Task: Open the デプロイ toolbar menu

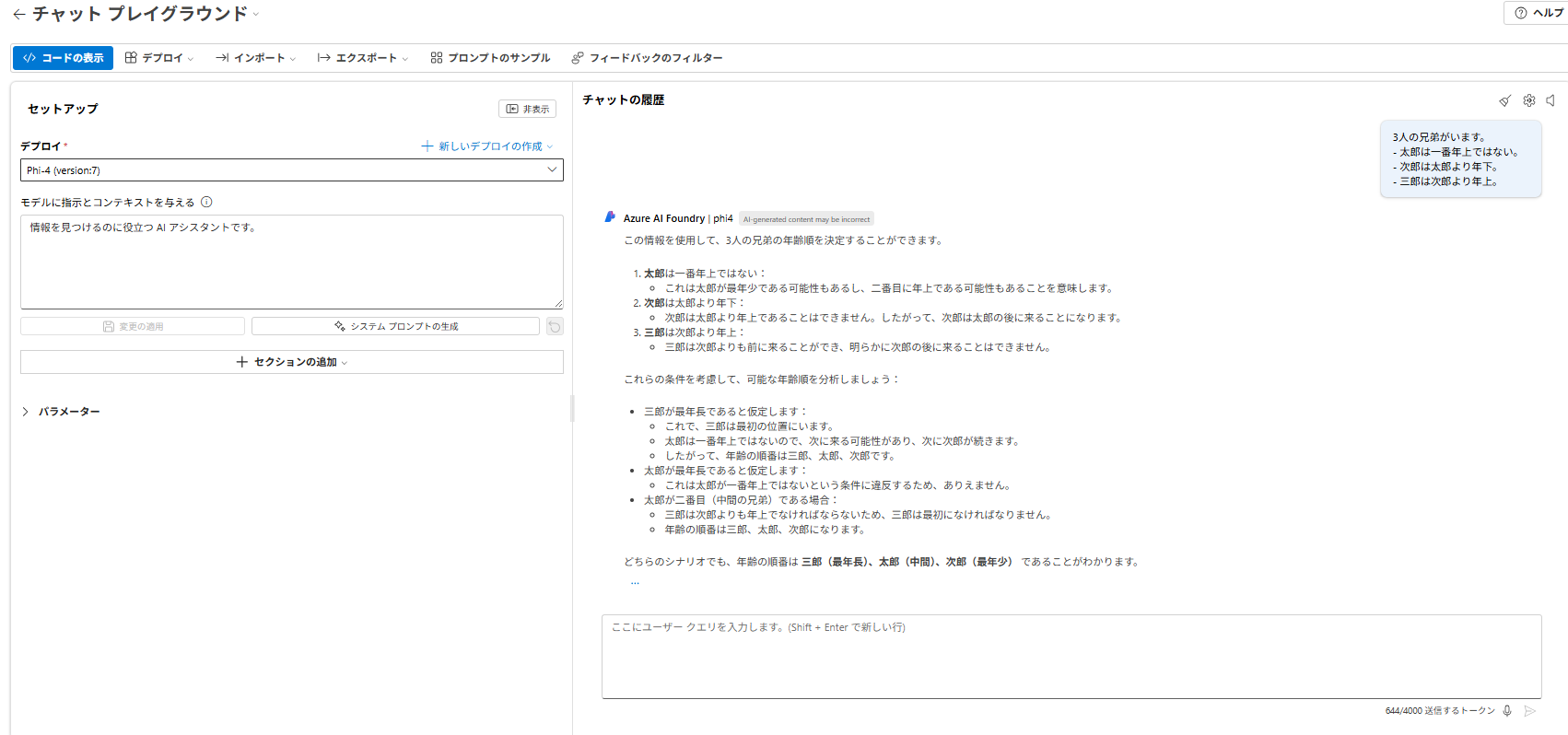Action: pyautogui.click(x=159, y=58)
